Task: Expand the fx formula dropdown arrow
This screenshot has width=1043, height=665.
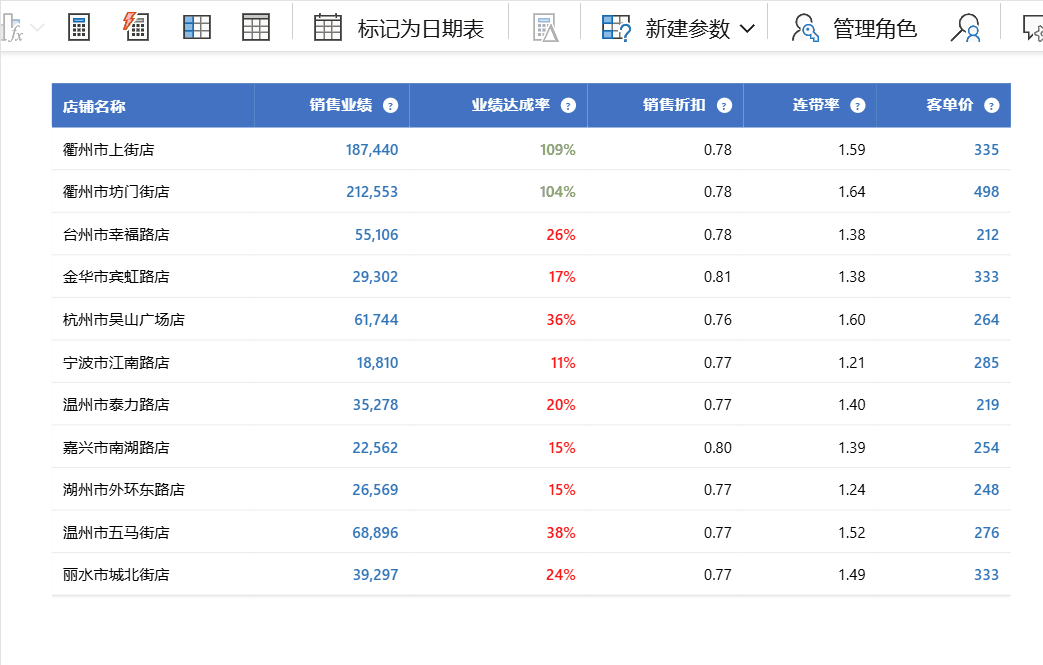Action: click(38, 28)
